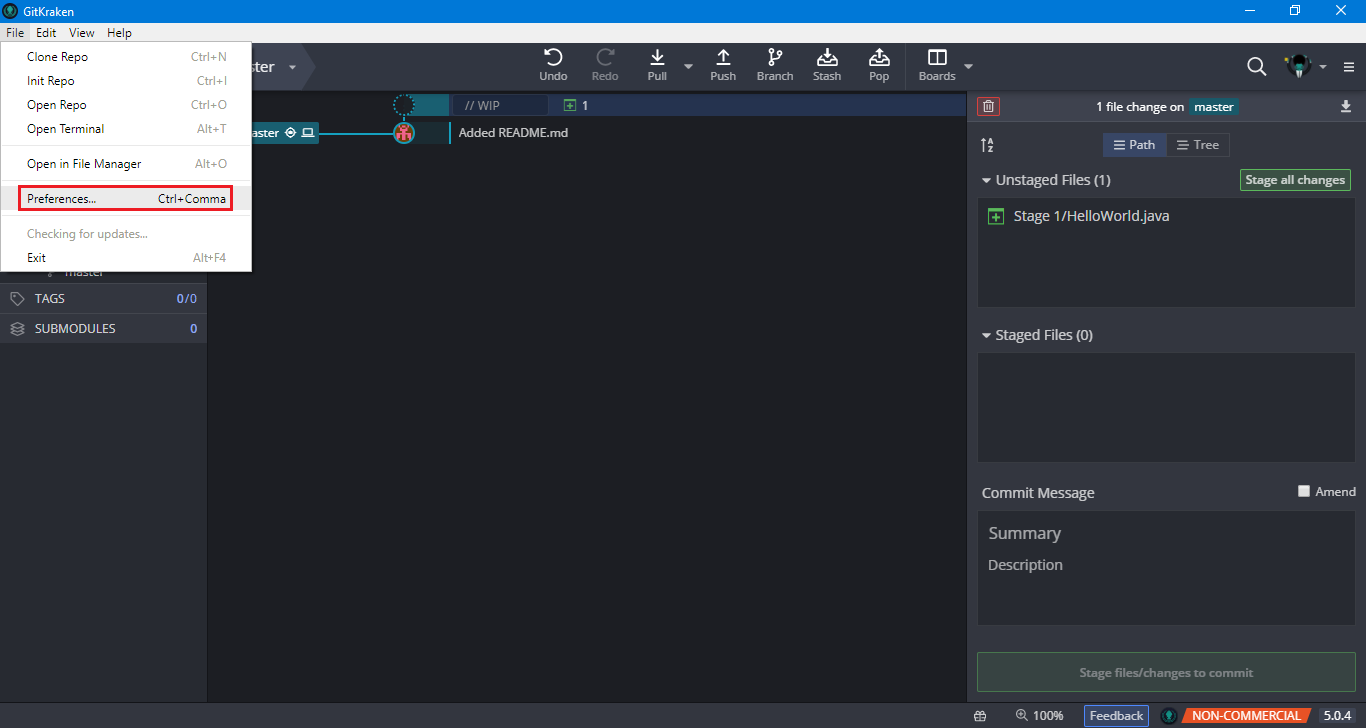Click the Stash toolbar icon
Screen dimensions: 1366x728
[827, 58]
